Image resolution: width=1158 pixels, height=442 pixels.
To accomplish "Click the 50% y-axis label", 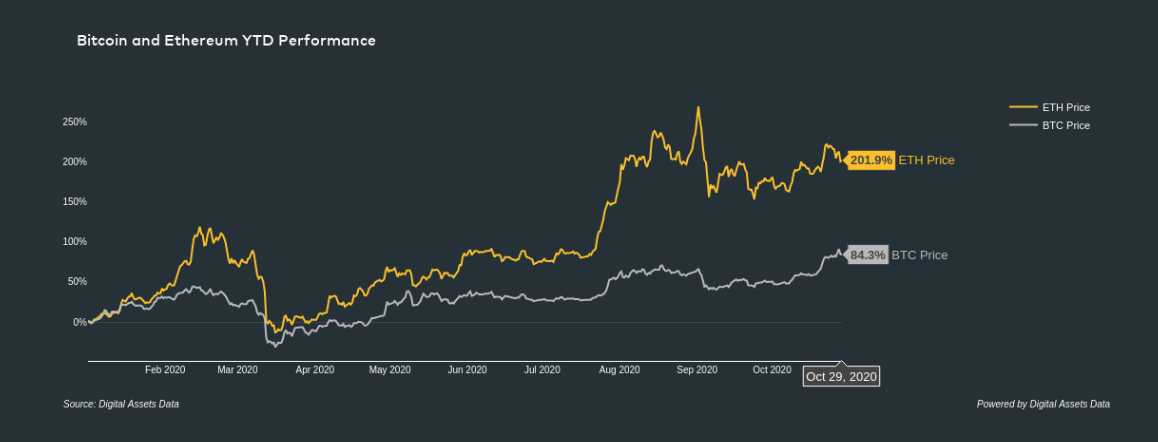I will click(x=78, y=282).
